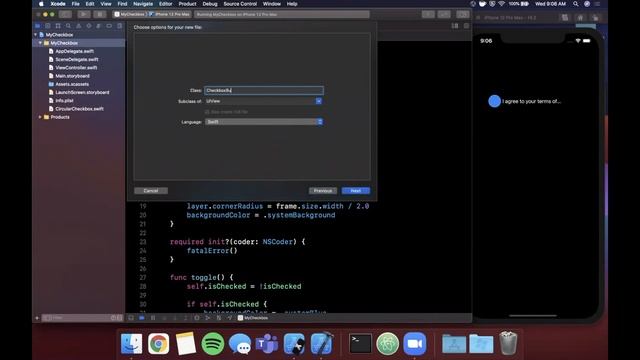This screenshot has height=360, width=640.
Task: Select Info.plist in navigator
Action: tap(64, 100)
